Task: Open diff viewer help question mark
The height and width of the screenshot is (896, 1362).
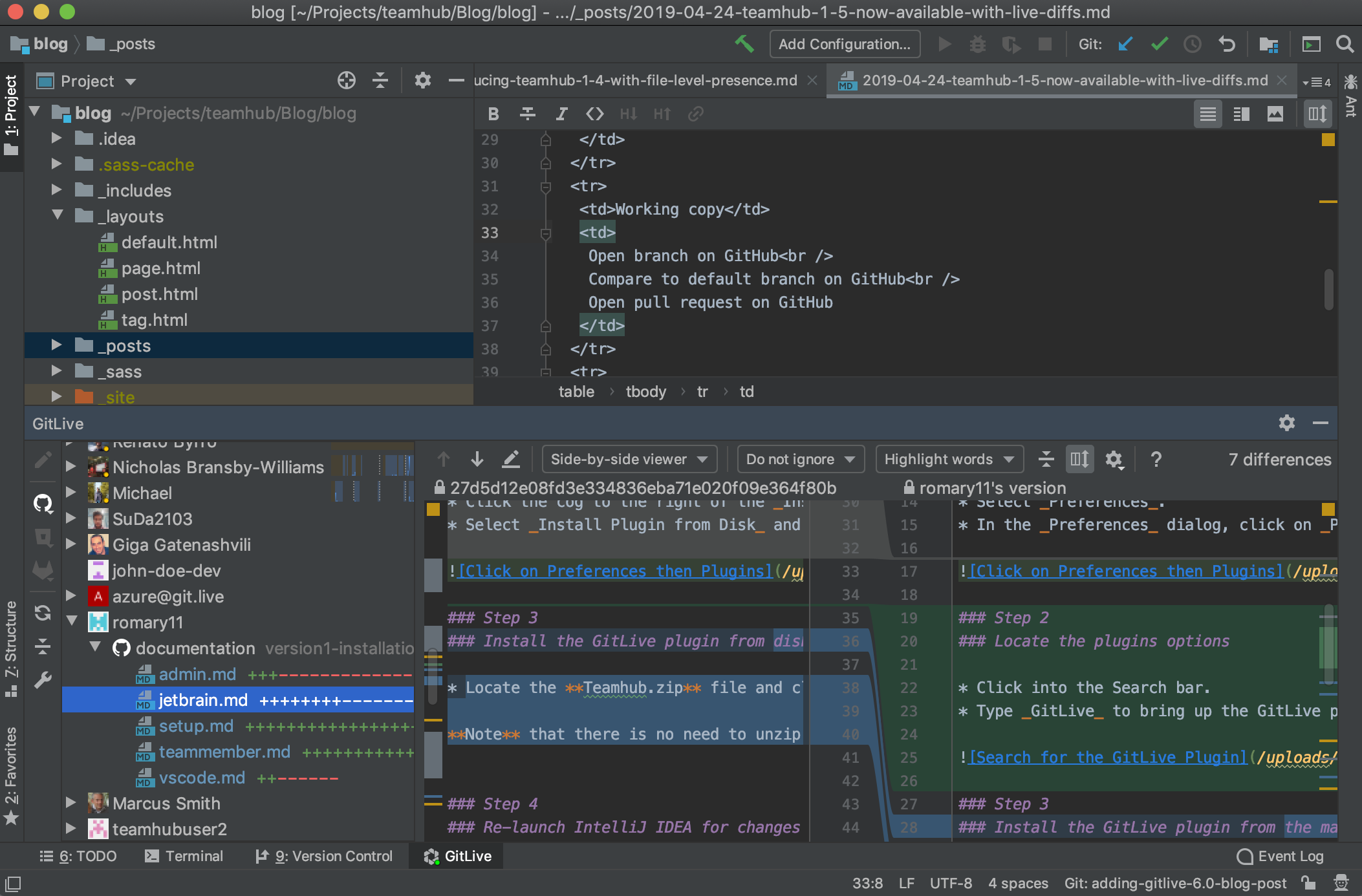Action: click(x=1156, y=459)
